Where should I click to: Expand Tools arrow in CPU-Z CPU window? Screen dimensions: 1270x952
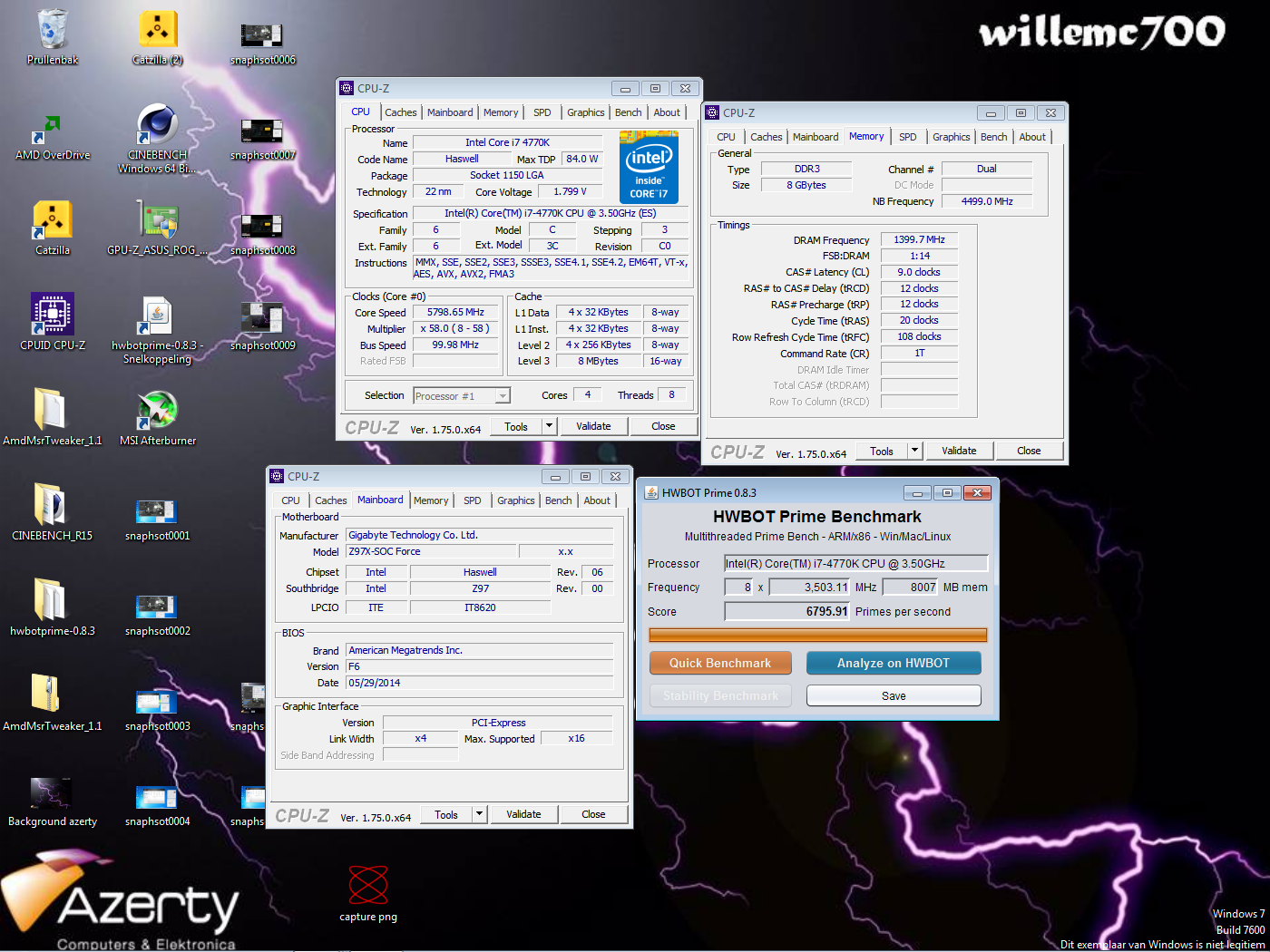coord(548,426)
